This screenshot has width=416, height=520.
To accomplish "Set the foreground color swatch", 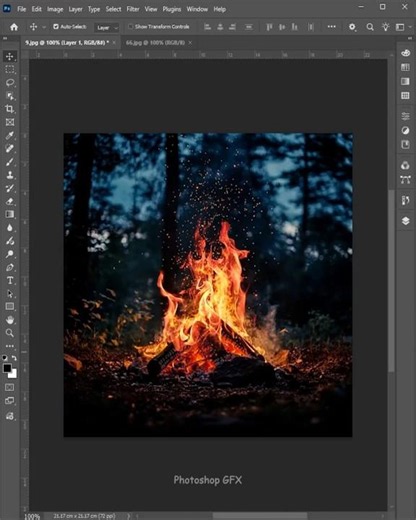I will point(7,368).
